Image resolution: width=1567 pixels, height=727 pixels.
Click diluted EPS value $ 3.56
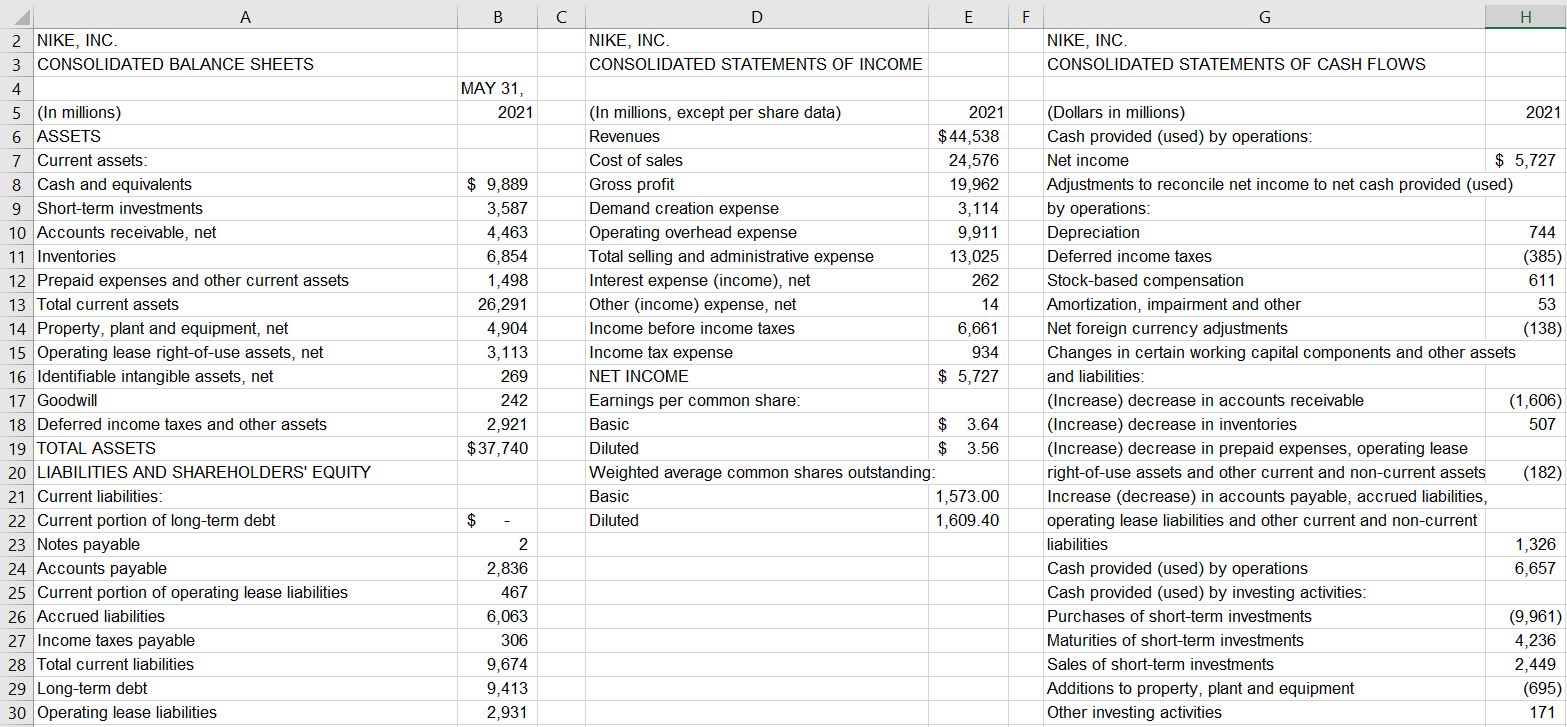coord(968,448)
